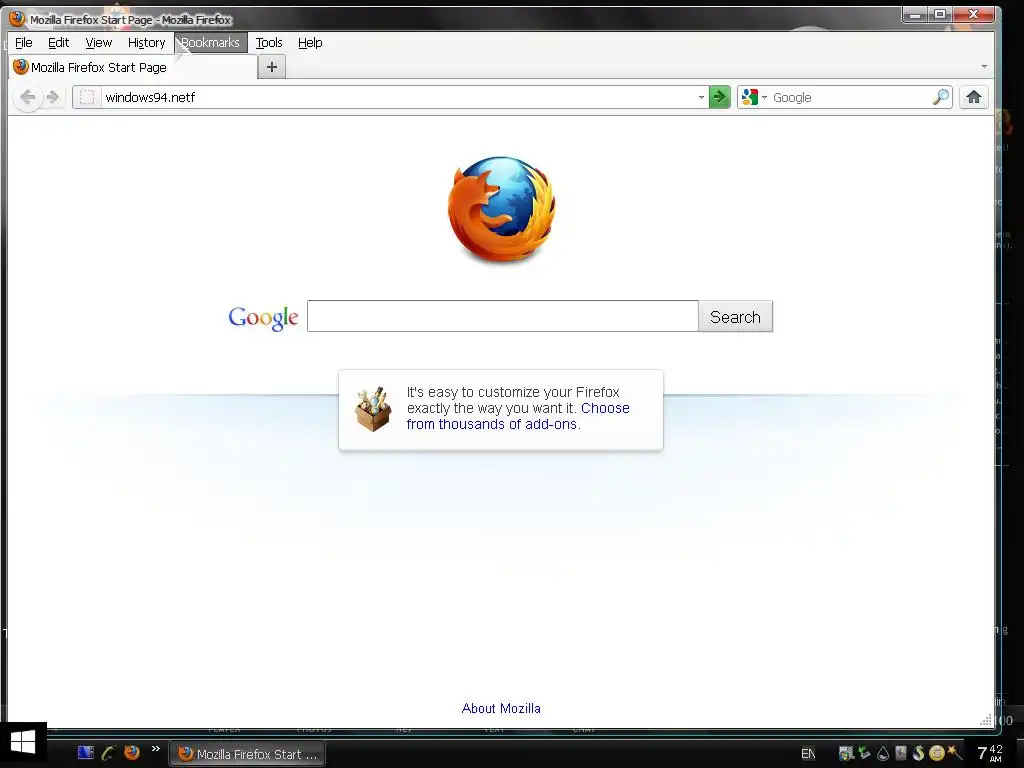
Task: Select the Mozilla Firefox Start Page tab
Action: click(133, 67)
